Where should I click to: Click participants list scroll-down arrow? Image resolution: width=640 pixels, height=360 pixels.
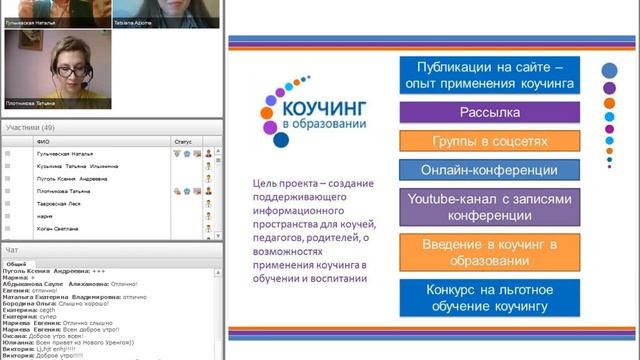(x=218, y=236)
